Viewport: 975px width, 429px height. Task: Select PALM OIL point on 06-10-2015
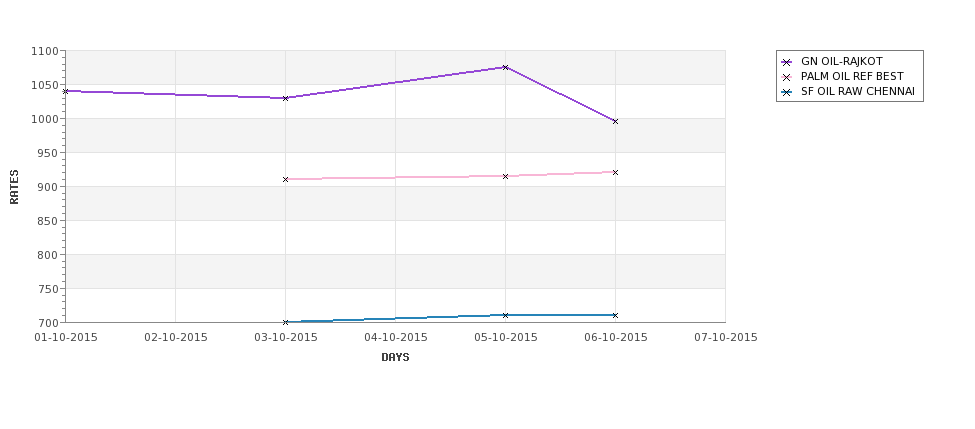pos(616,172)
